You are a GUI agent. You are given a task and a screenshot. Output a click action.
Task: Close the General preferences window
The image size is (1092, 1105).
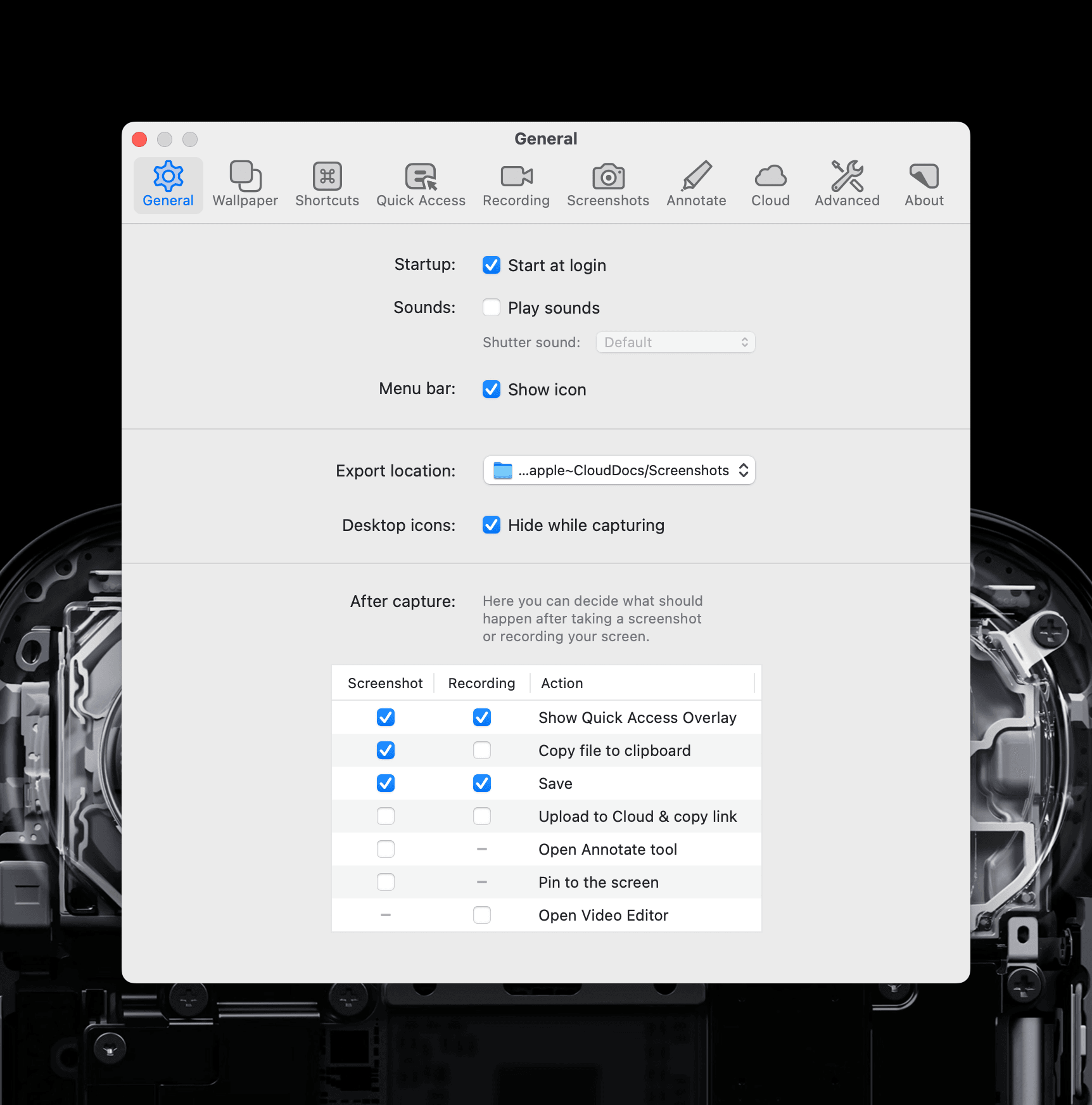click(x=139, y=139)
